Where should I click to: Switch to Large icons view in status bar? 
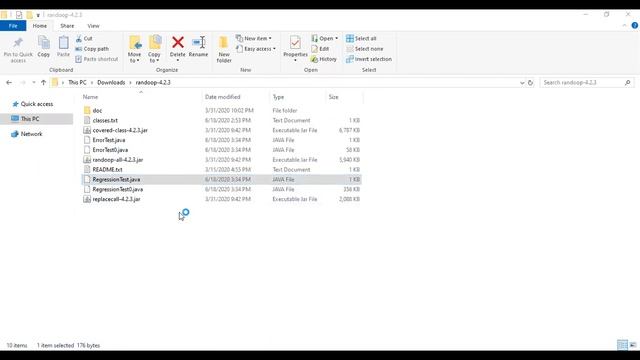[x=633, y=345]
